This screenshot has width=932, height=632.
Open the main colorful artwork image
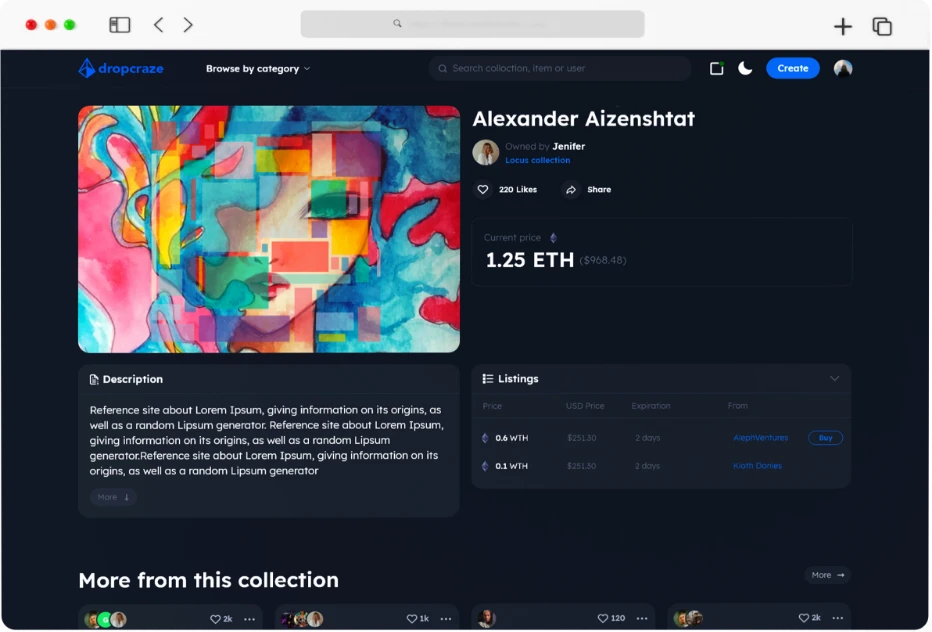269,229
